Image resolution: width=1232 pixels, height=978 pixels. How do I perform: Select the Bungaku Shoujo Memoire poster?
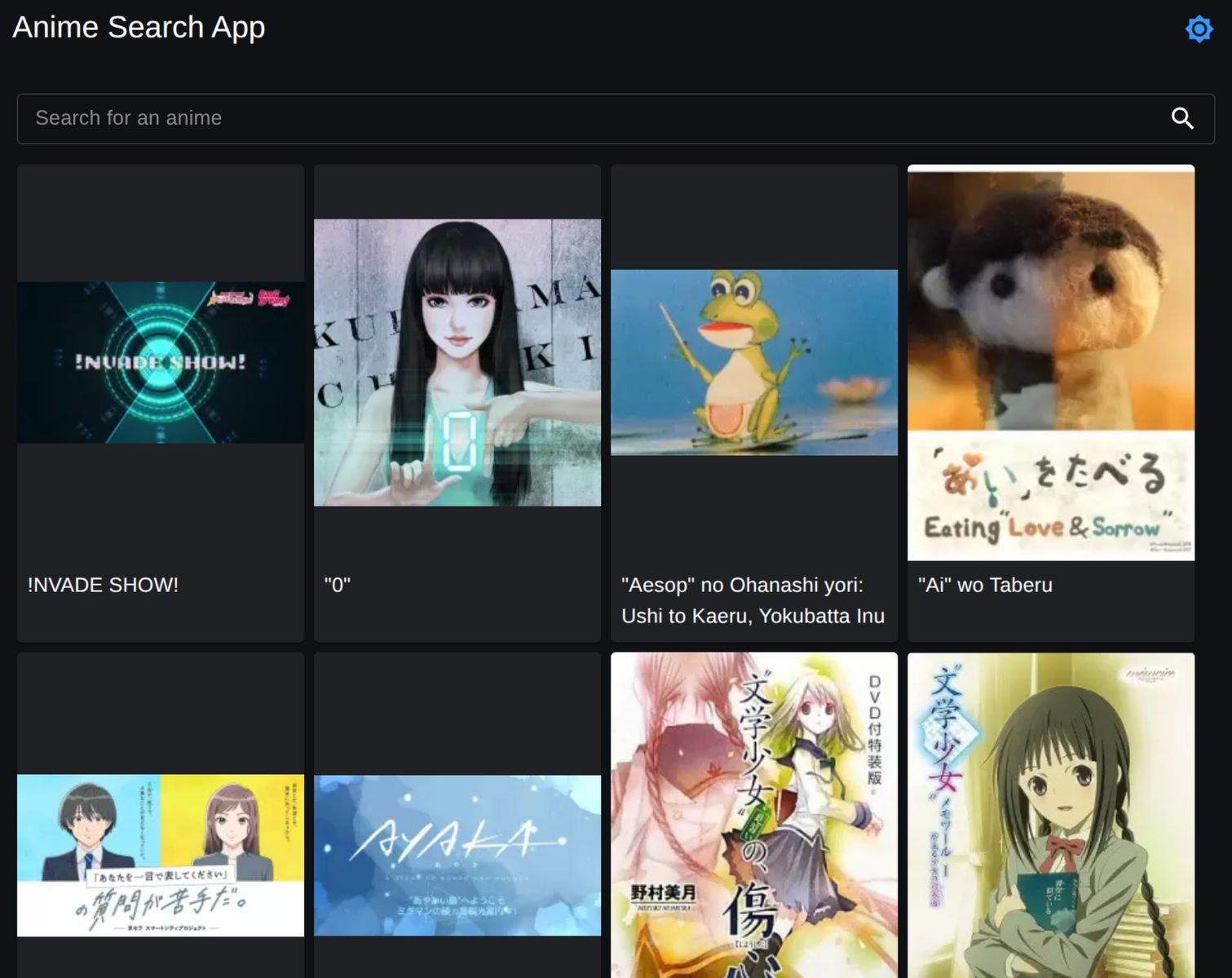(1050, 816)
